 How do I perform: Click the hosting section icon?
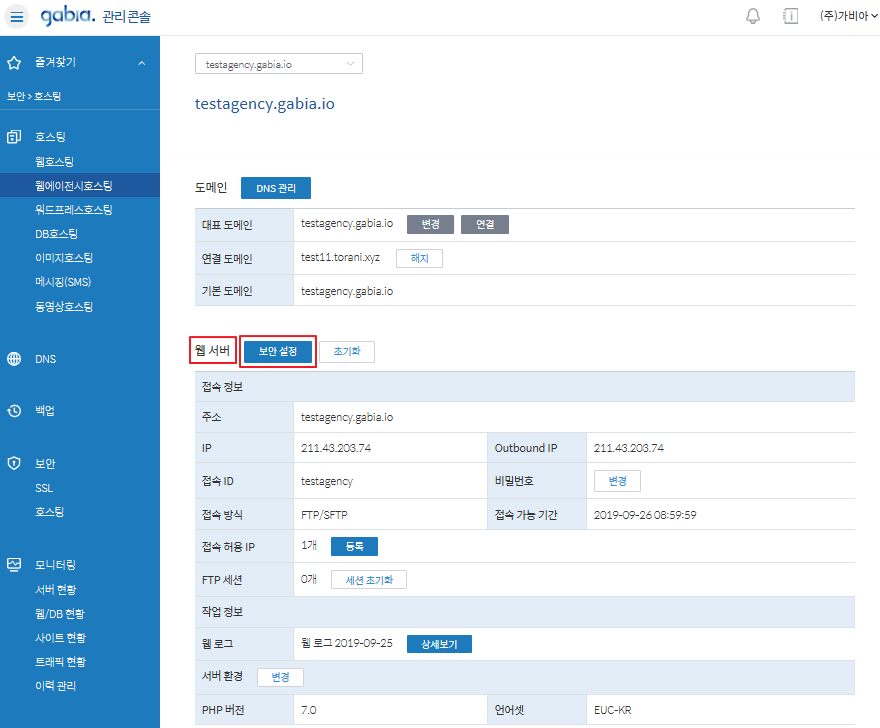14,137
